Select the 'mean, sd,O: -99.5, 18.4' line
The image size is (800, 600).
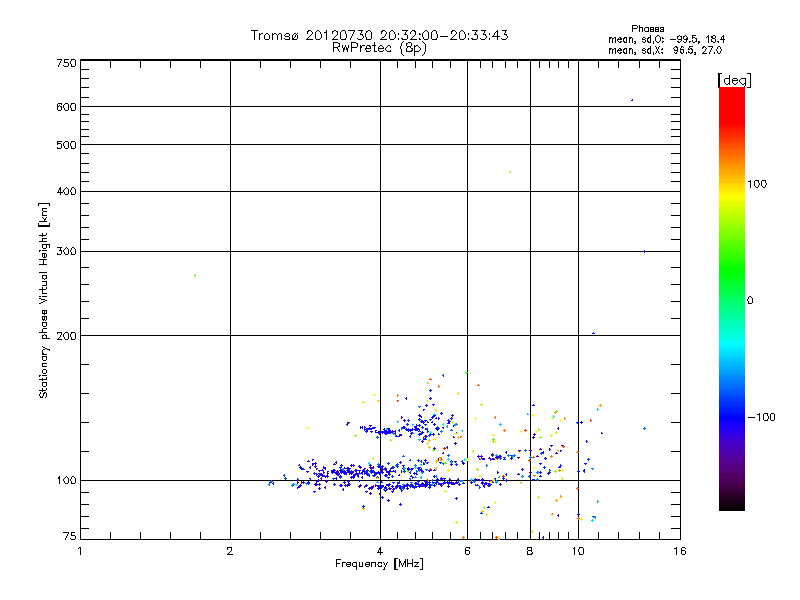point(666,39)
